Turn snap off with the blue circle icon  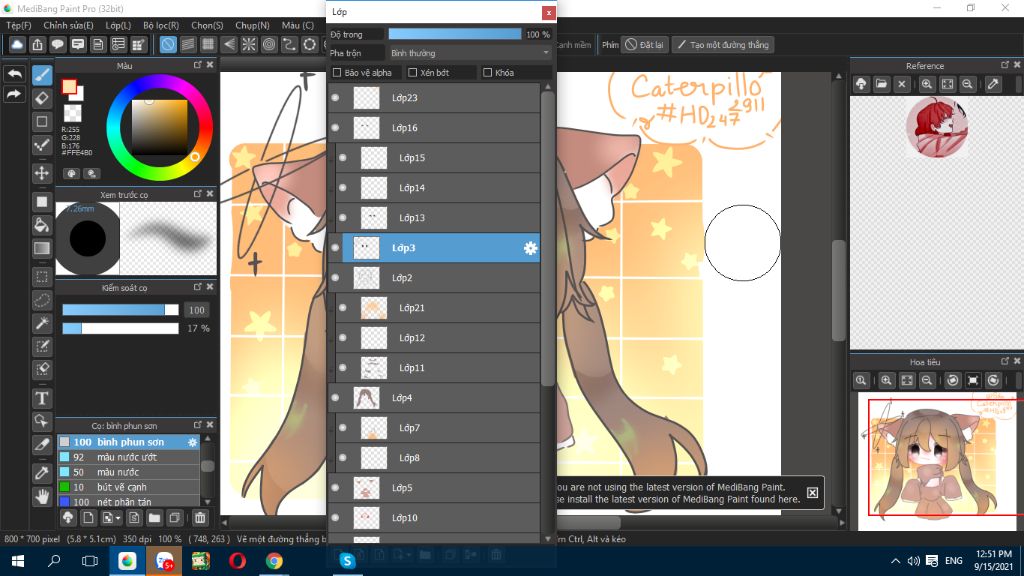pyautogui.click(x=168, y=44)
